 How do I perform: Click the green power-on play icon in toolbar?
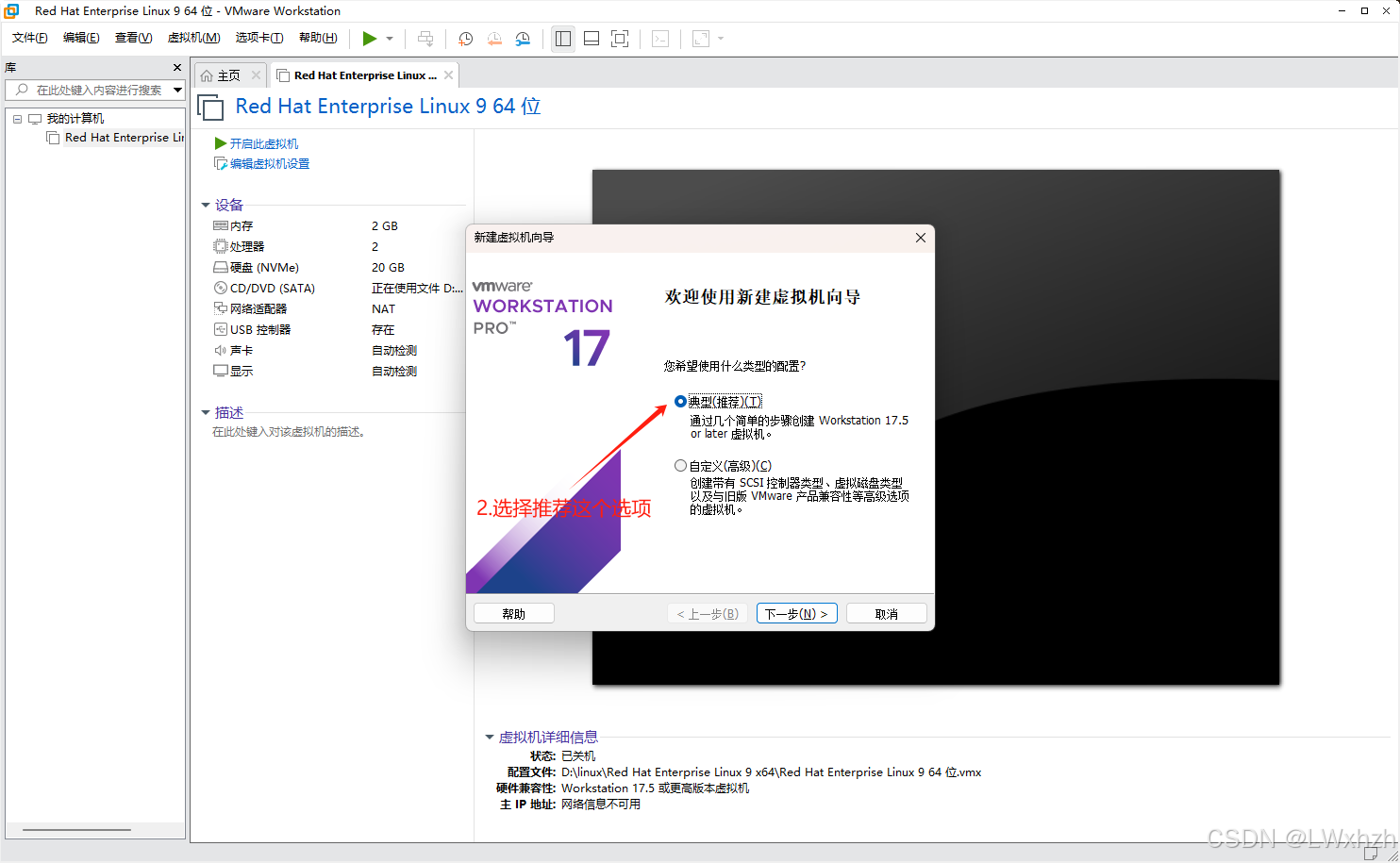coord(369,39)
